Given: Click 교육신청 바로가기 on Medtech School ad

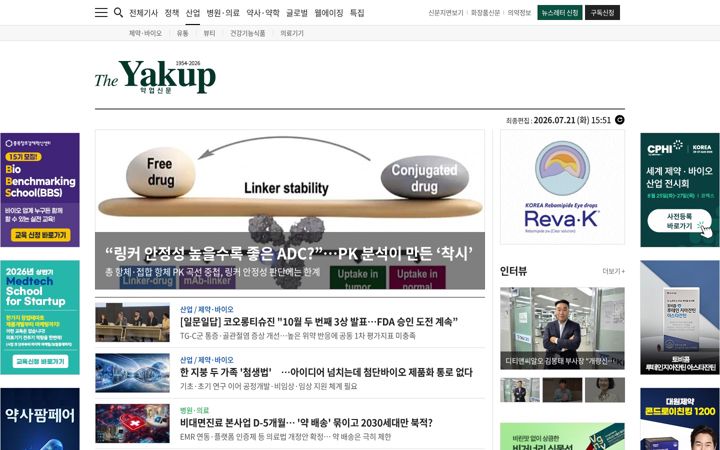Looking at the screenshot, I should [40, 361].
